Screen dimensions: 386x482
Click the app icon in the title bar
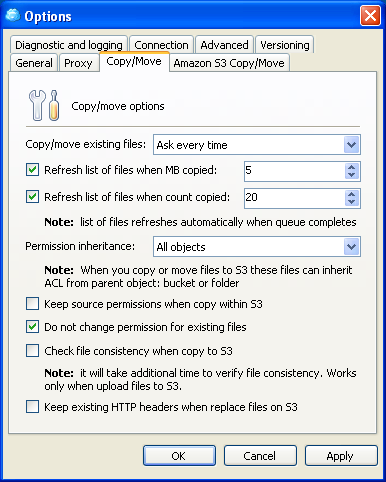tap(13, 15)
